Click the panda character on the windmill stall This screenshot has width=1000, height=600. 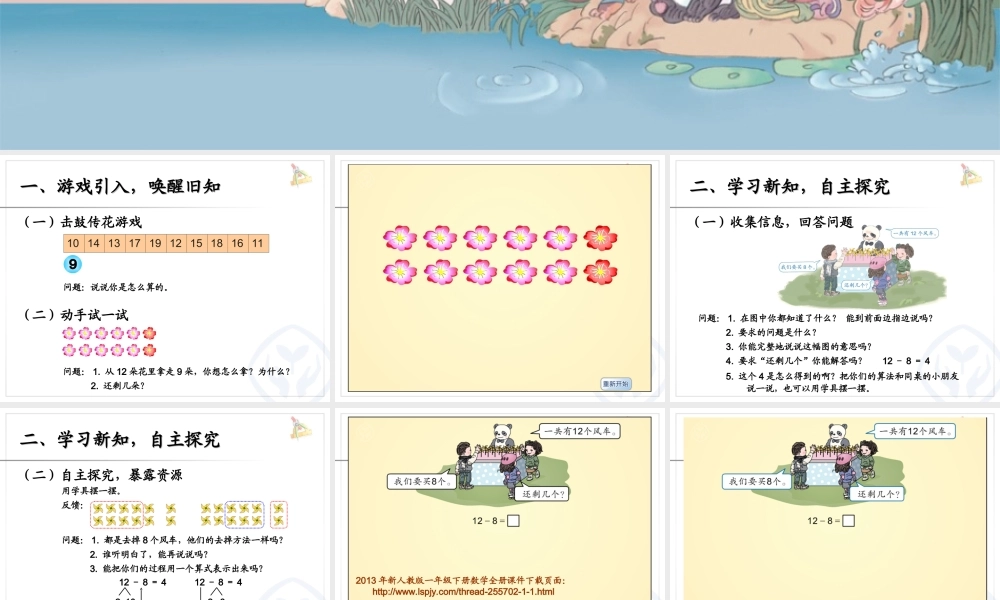tap(502, 433)
